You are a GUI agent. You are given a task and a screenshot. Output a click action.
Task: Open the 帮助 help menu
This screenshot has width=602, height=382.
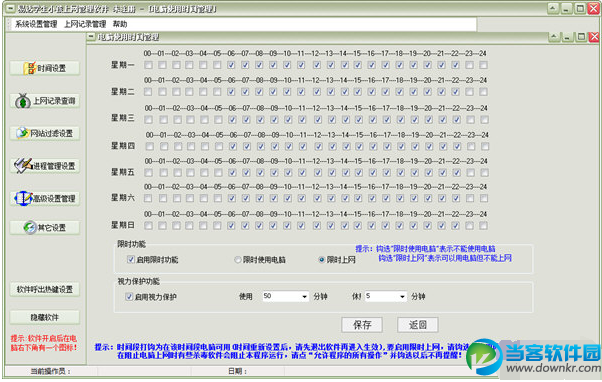(120, 24)
